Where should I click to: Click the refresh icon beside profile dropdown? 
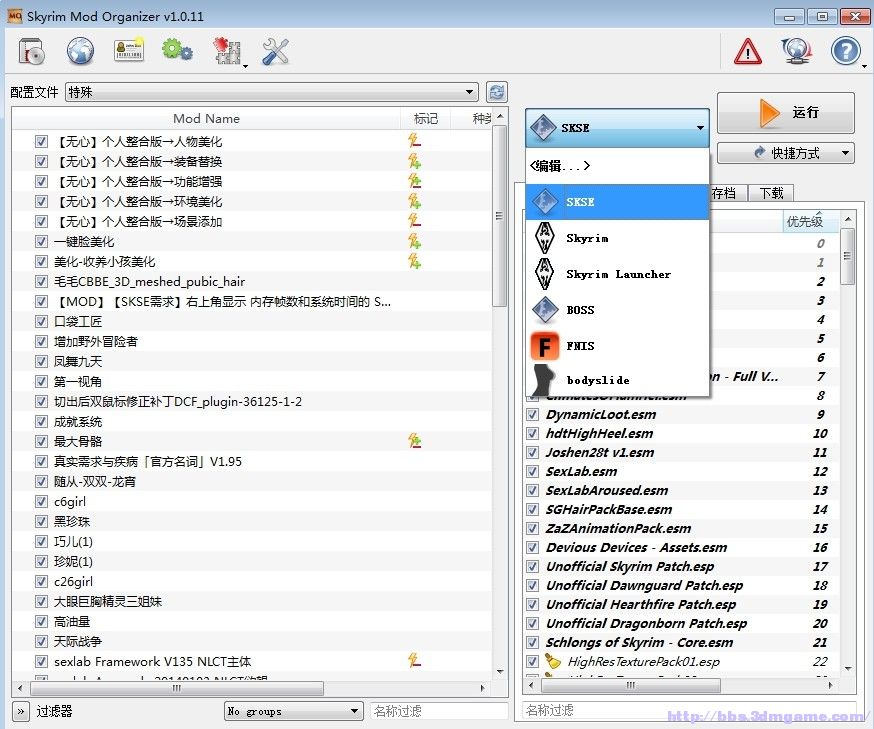496,92
